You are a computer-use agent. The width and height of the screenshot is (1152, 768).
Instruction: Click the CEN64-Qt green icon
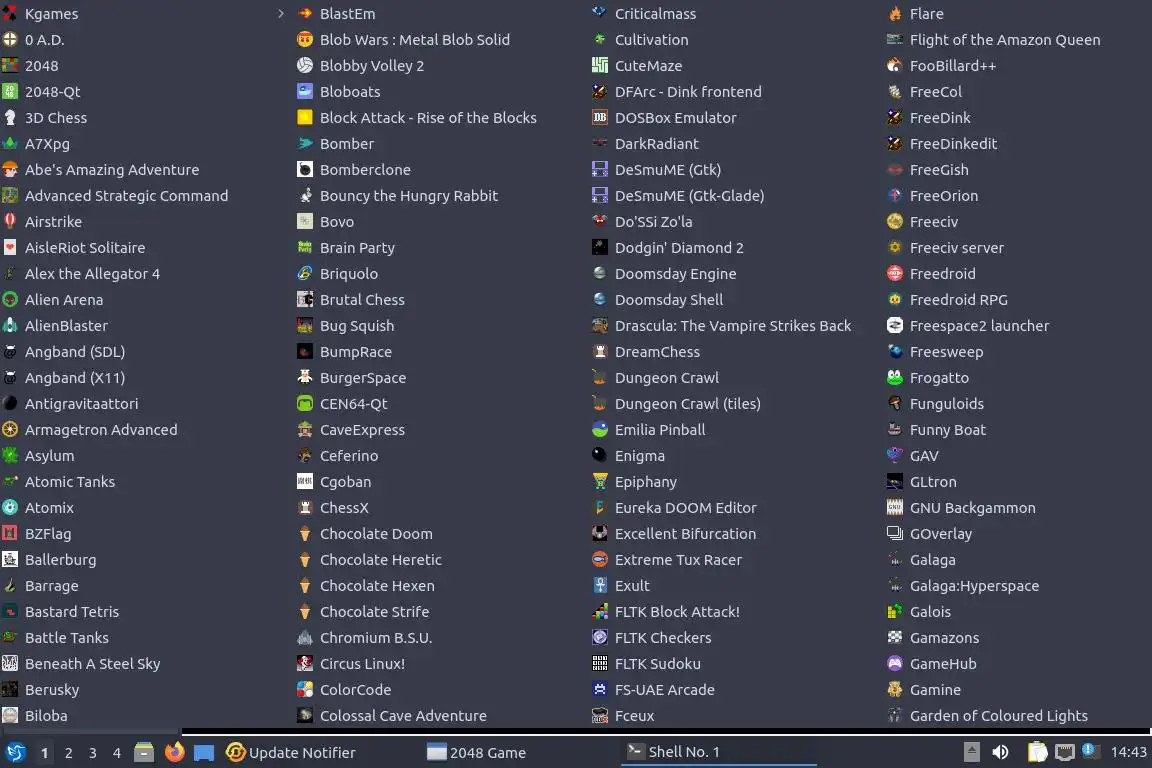point(305,403)
